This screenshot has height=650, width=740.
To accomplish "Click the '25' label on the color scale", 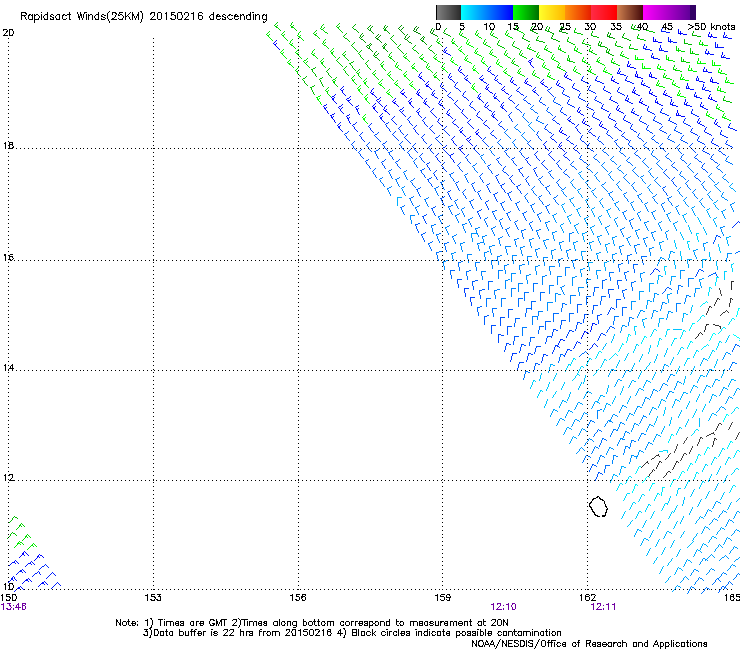I will 565,27.
